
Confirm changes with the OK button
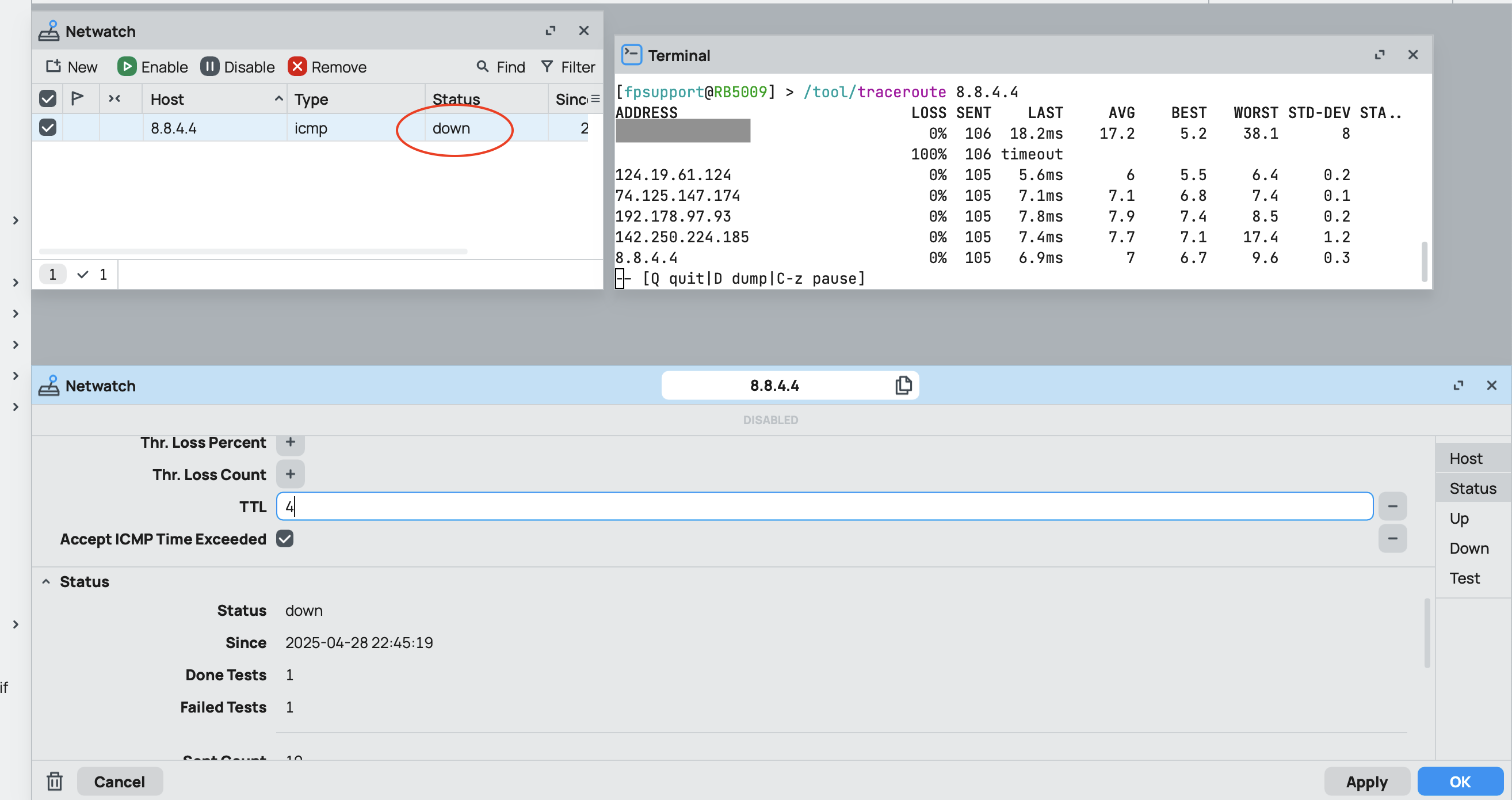(x=1460, y=781)
